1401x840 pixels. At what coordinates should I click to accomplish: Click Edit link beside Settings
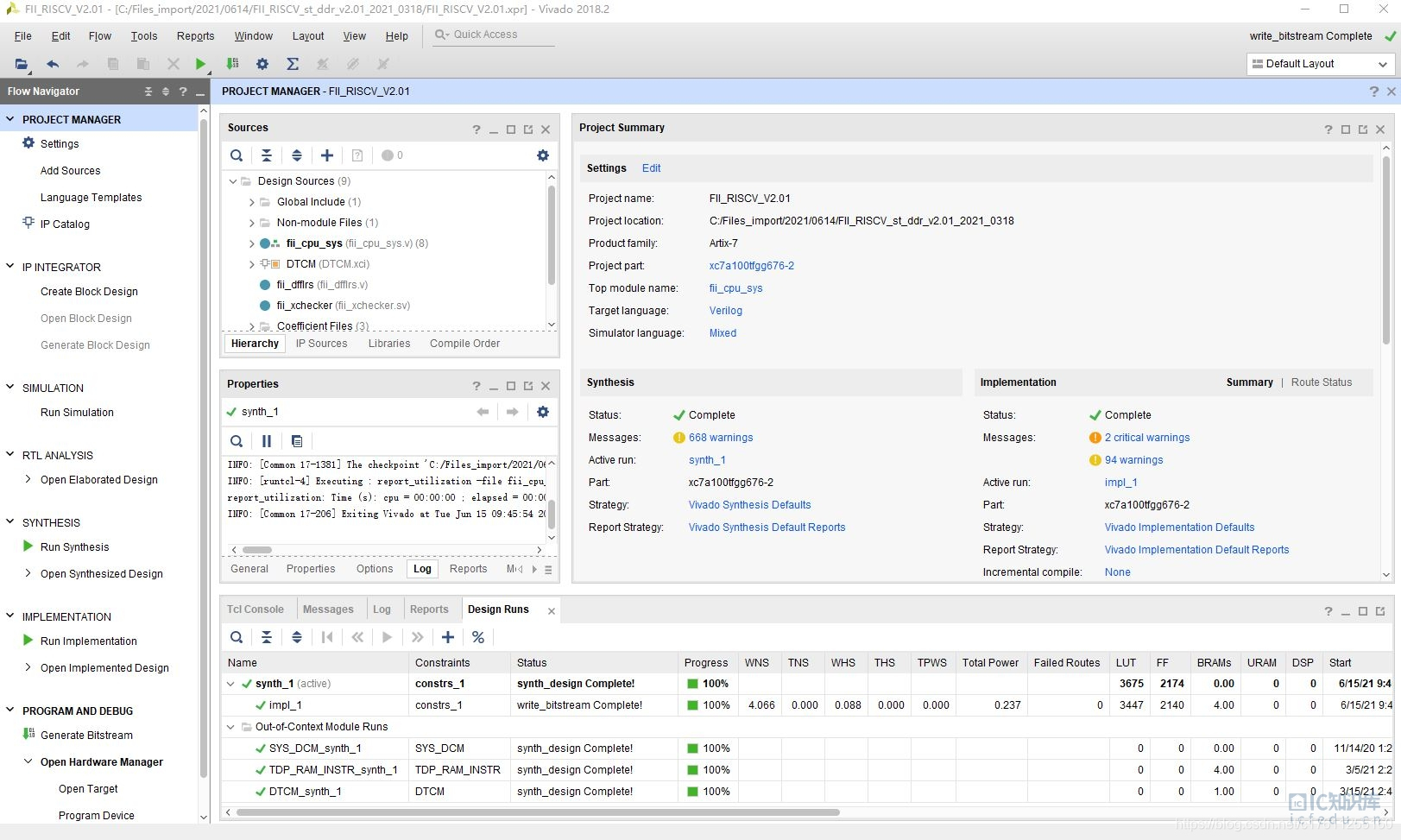652,168
